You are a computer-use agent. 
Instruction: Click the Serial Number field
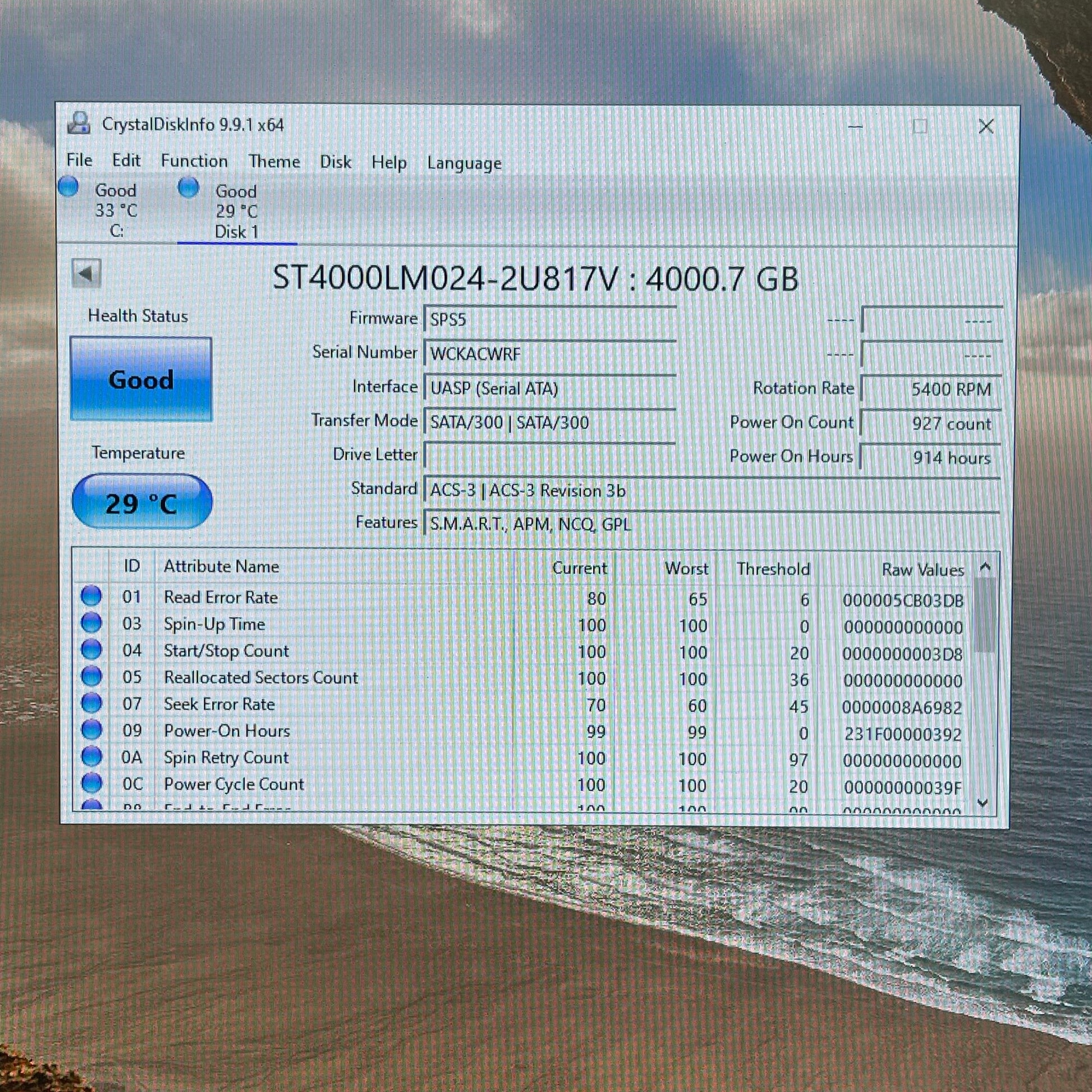point(549,355)
